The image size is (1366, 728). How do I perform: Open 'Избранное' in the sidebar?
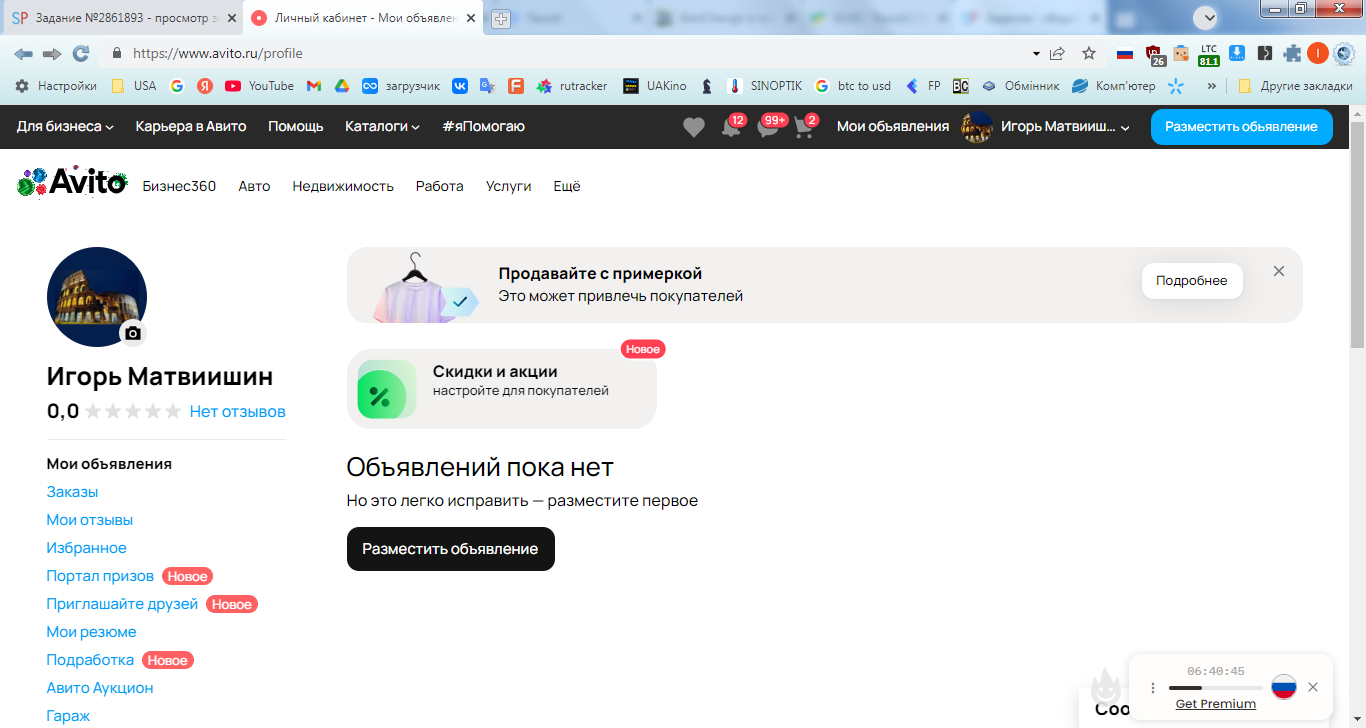(87, 548)
